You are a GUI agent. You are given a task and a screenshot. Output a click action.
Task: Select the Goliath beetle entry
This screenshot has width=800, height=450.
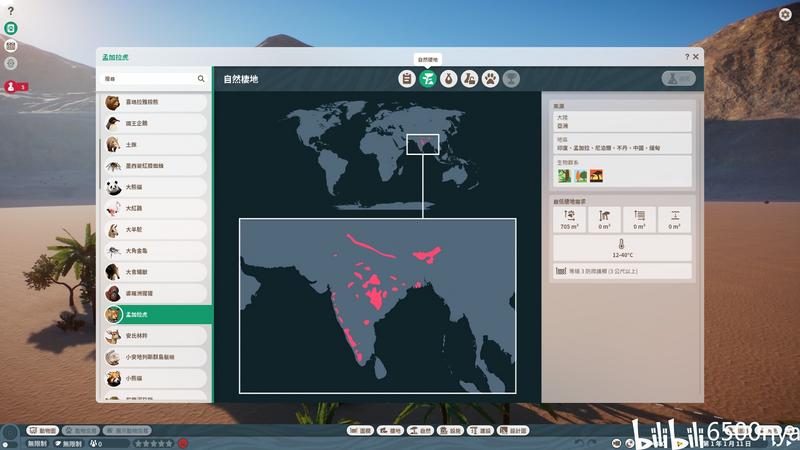click(x=155, y=251)
